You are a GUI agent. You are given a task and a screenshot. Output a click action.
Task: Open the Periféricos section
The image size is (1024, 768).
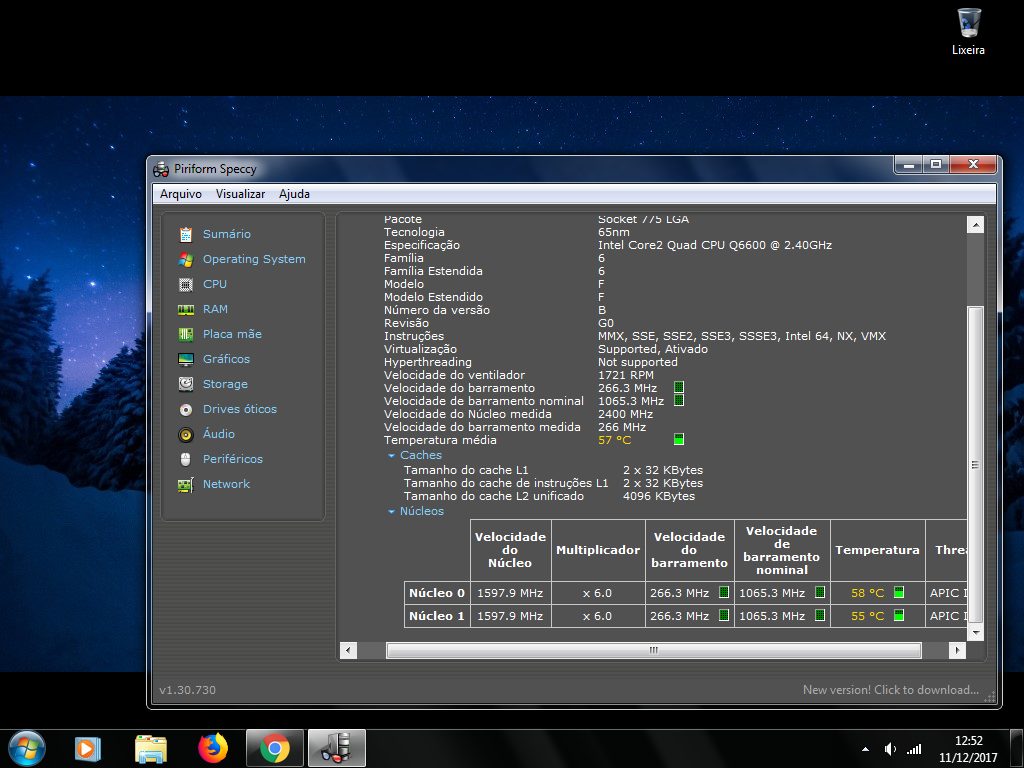click(233, 459)
